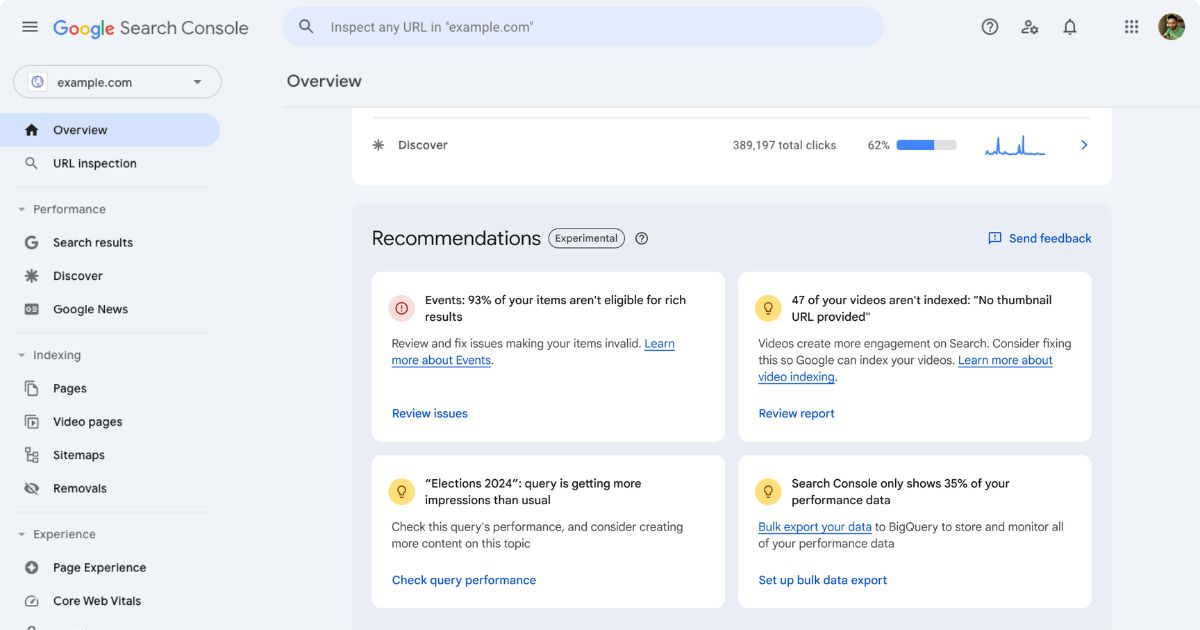Click lightbulb icon on Elections 2024 card

point(402,491)
